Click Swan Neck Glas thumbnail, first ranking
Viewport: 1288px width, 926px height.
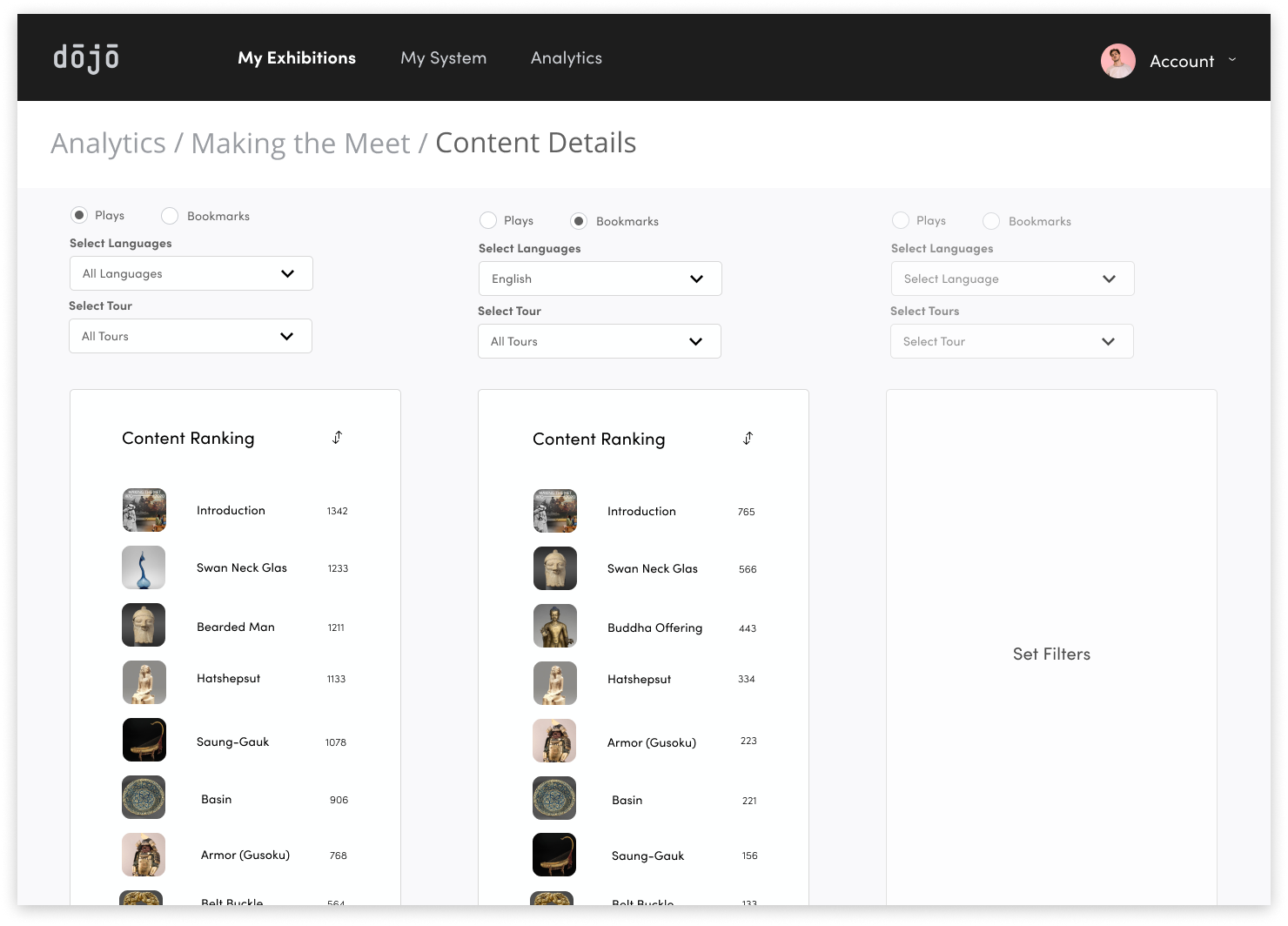(144, 567)
